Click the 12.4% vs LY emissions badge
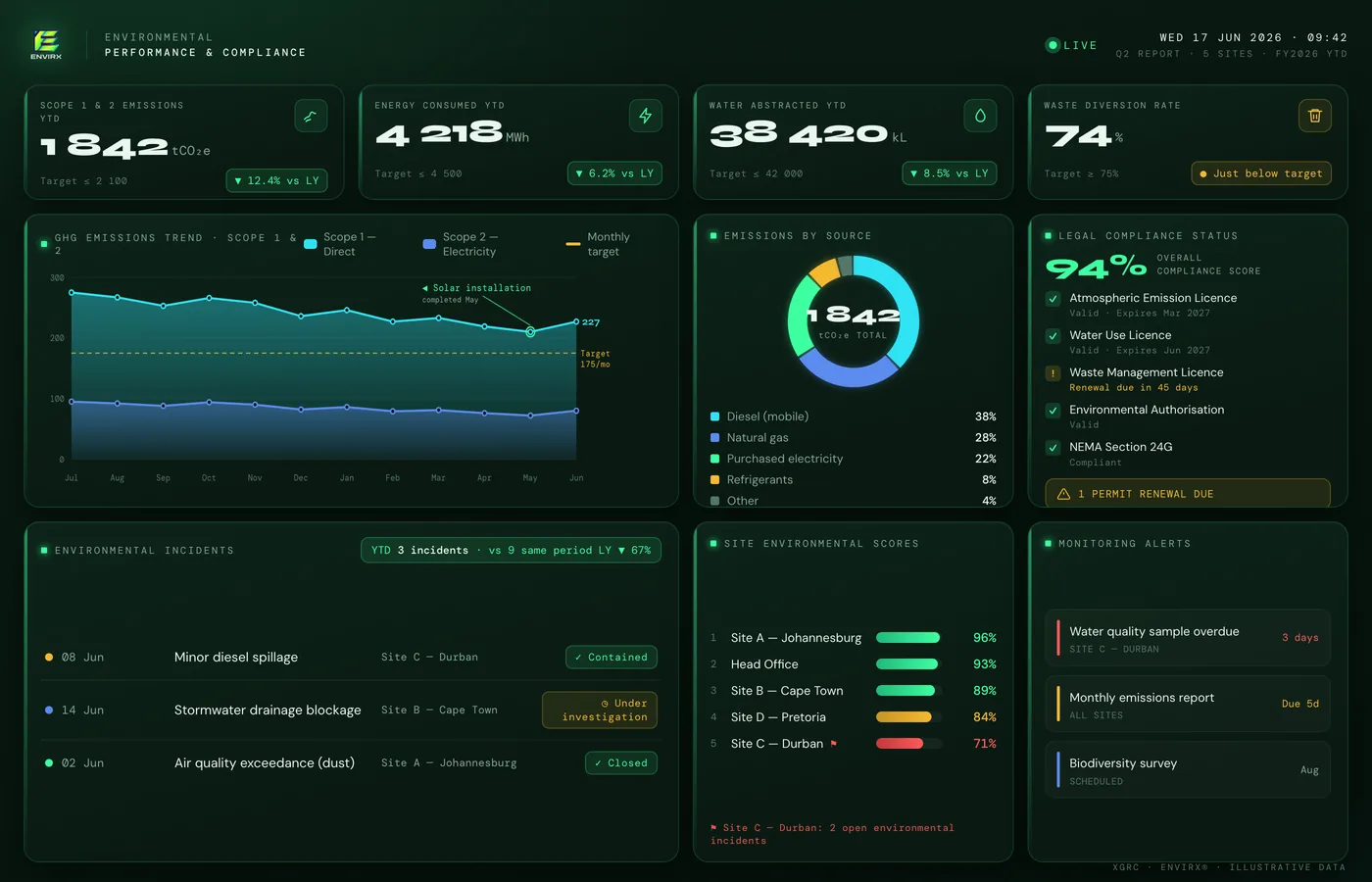 (277, 180)
